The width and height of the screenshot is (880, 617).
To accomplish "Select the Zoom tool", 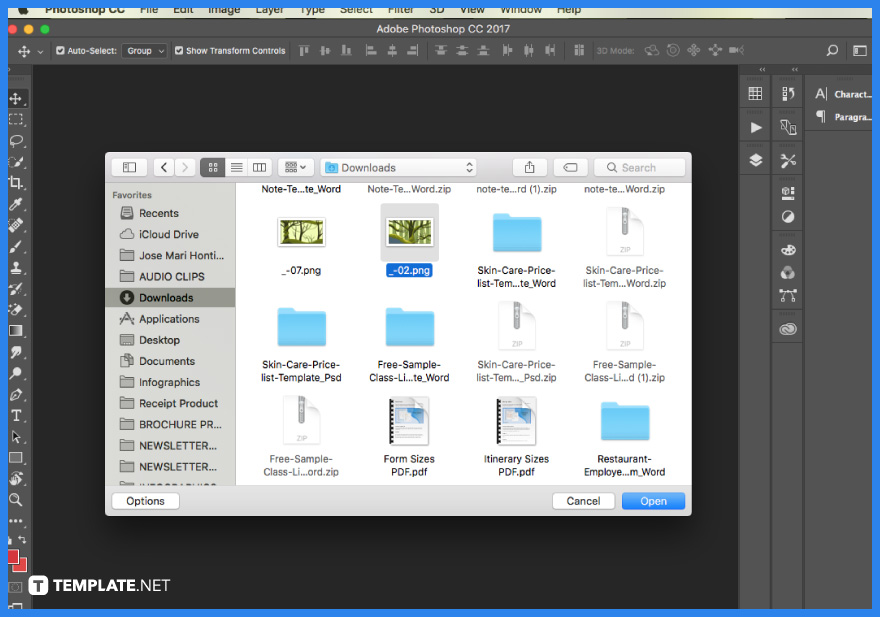I will pos(15,500).
